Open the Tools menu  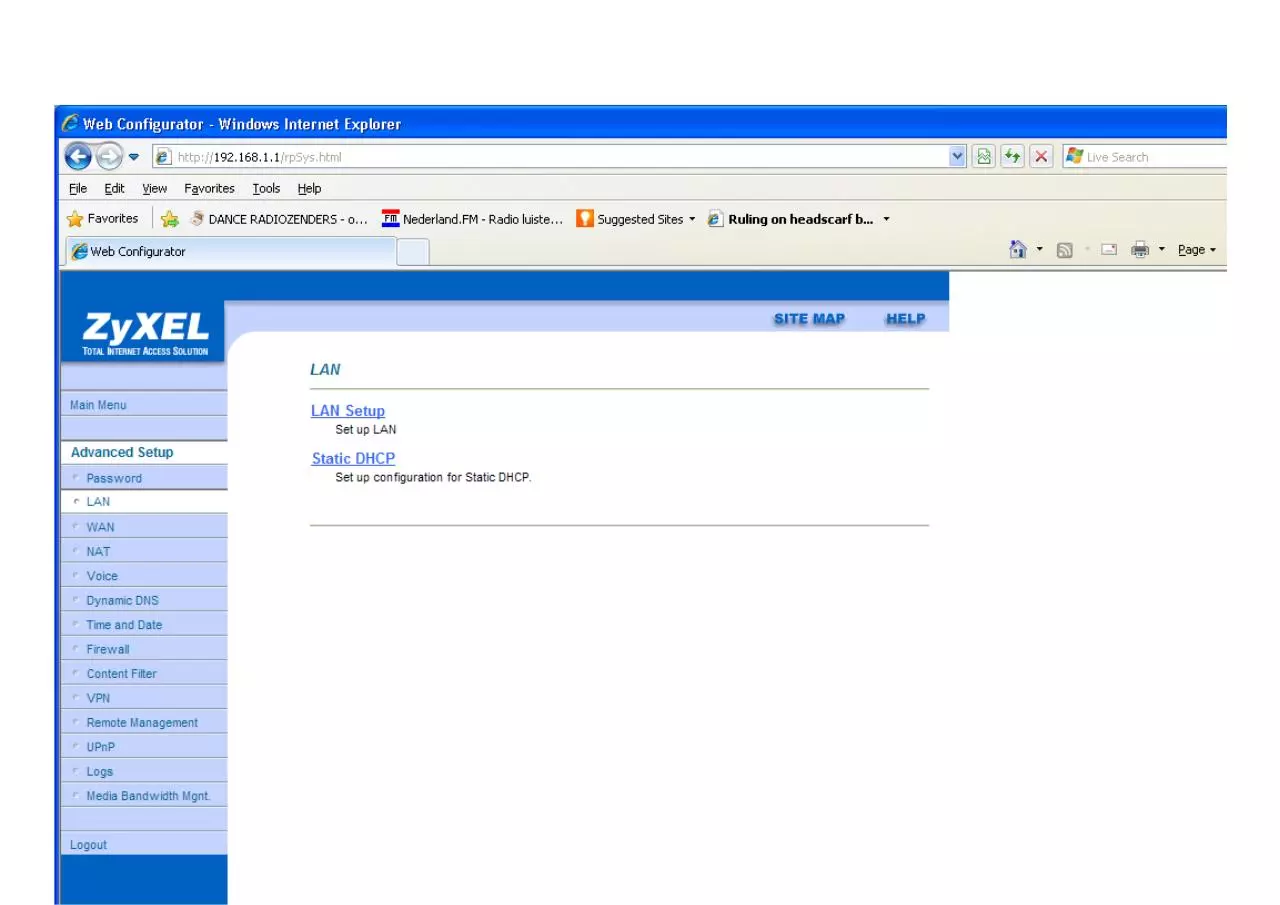(266, 188)
